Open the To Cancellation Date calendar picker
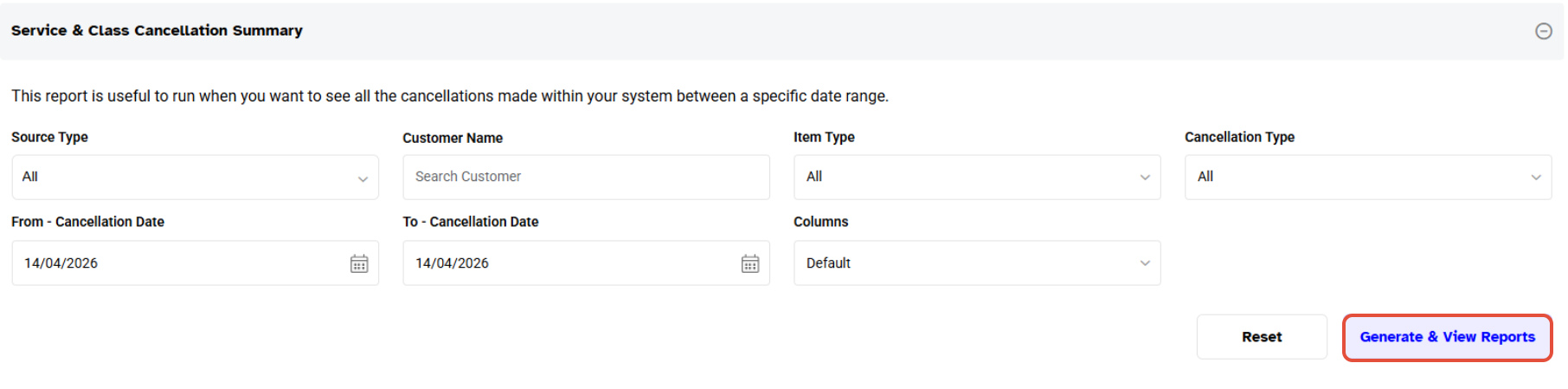Viewport: 1568px width, 389px height. pos(750,264)
